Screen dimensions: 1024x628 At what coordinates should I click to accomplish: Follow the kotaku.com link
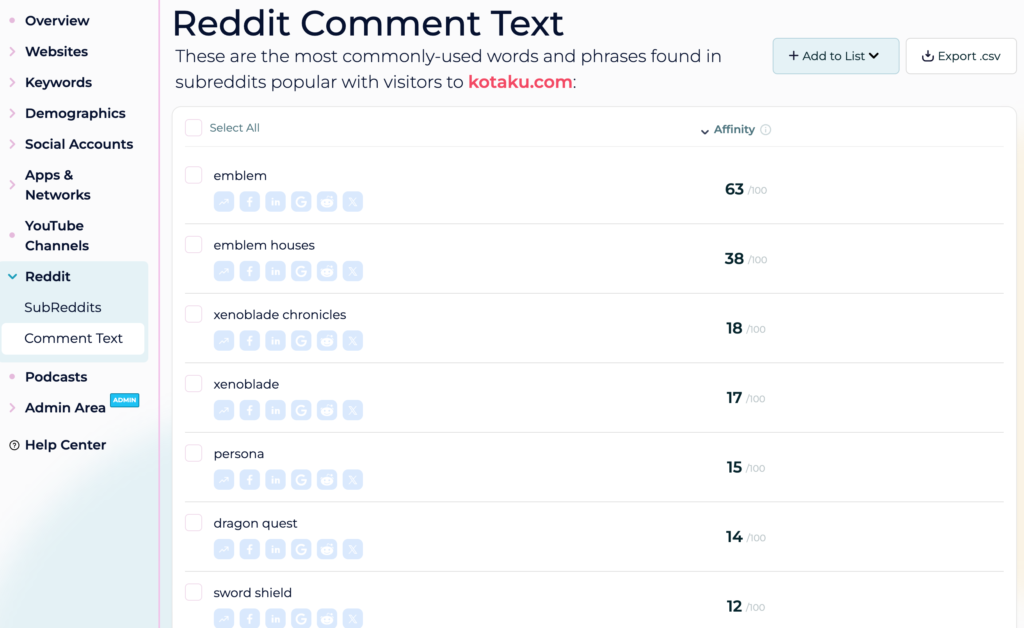tap(520, 82)
